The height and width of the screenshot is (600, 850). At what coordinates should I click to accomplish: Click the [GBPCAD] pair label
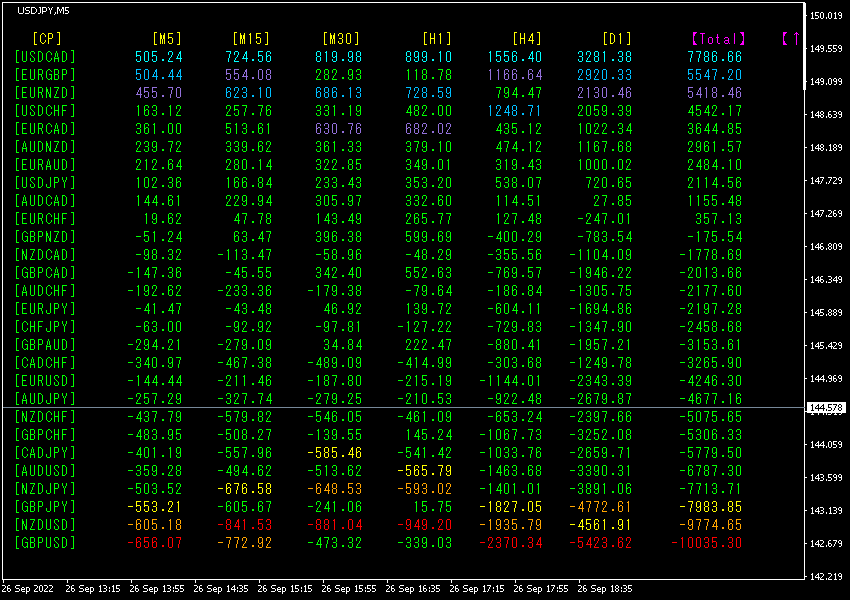(46, 273)
